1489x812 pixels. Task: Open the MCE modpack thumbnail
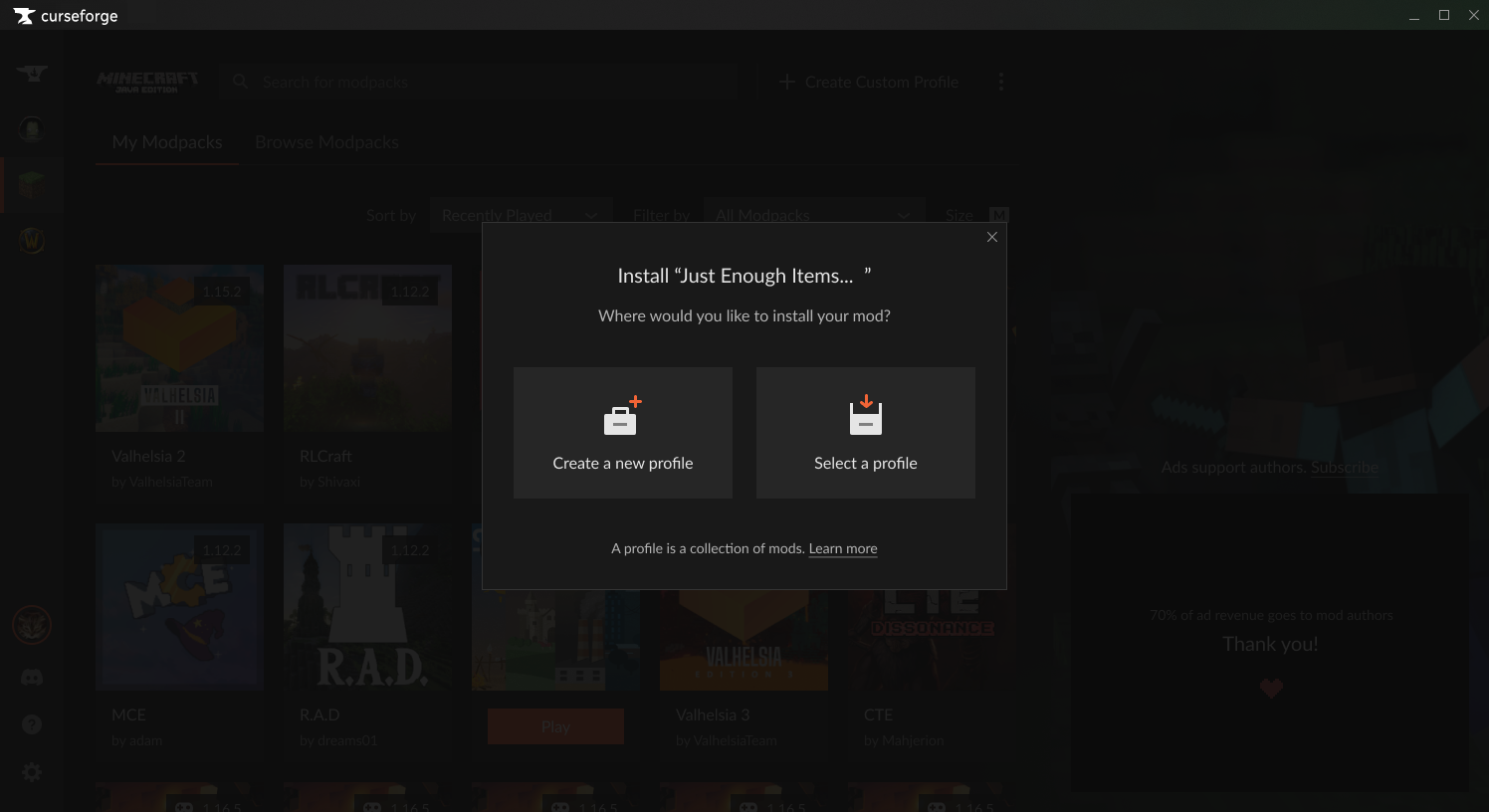(x=180, y=607)
